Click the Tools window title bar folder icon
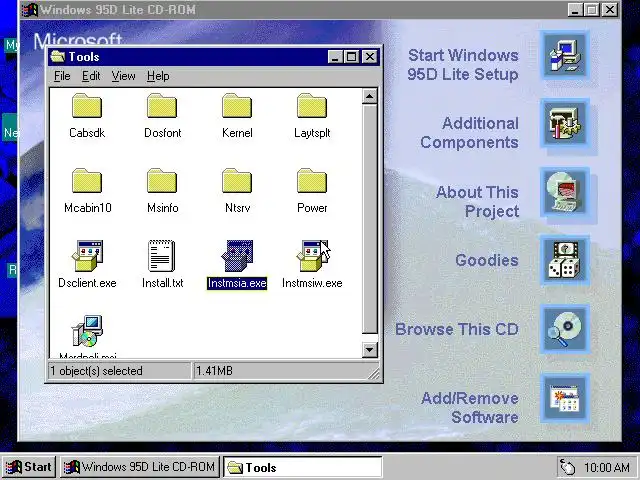Viewport: 640px width, 480px height. [x=58, y=56]
